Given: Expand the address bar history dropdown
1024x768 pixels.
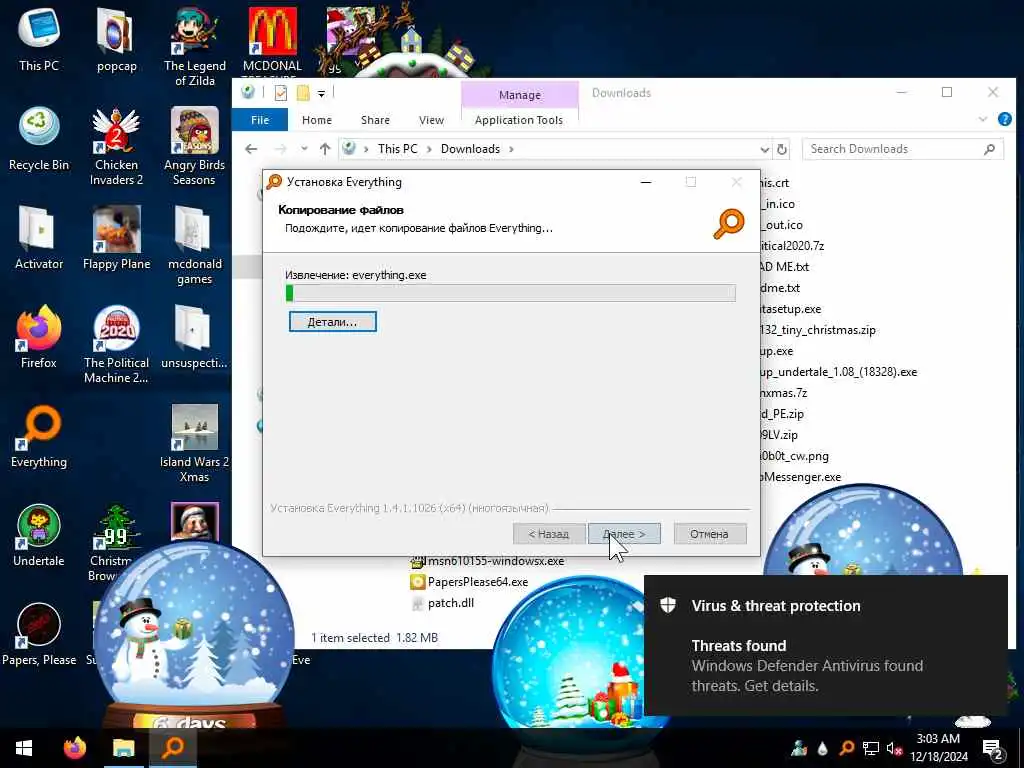Looking at the screenshot, I should [765, 150].
